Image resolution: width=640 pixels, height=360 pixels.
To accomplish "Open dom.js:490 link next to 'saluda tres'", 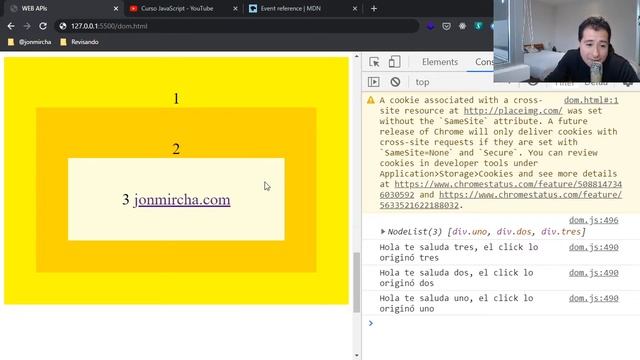I will pyautogui.click(x=593, y=247).
